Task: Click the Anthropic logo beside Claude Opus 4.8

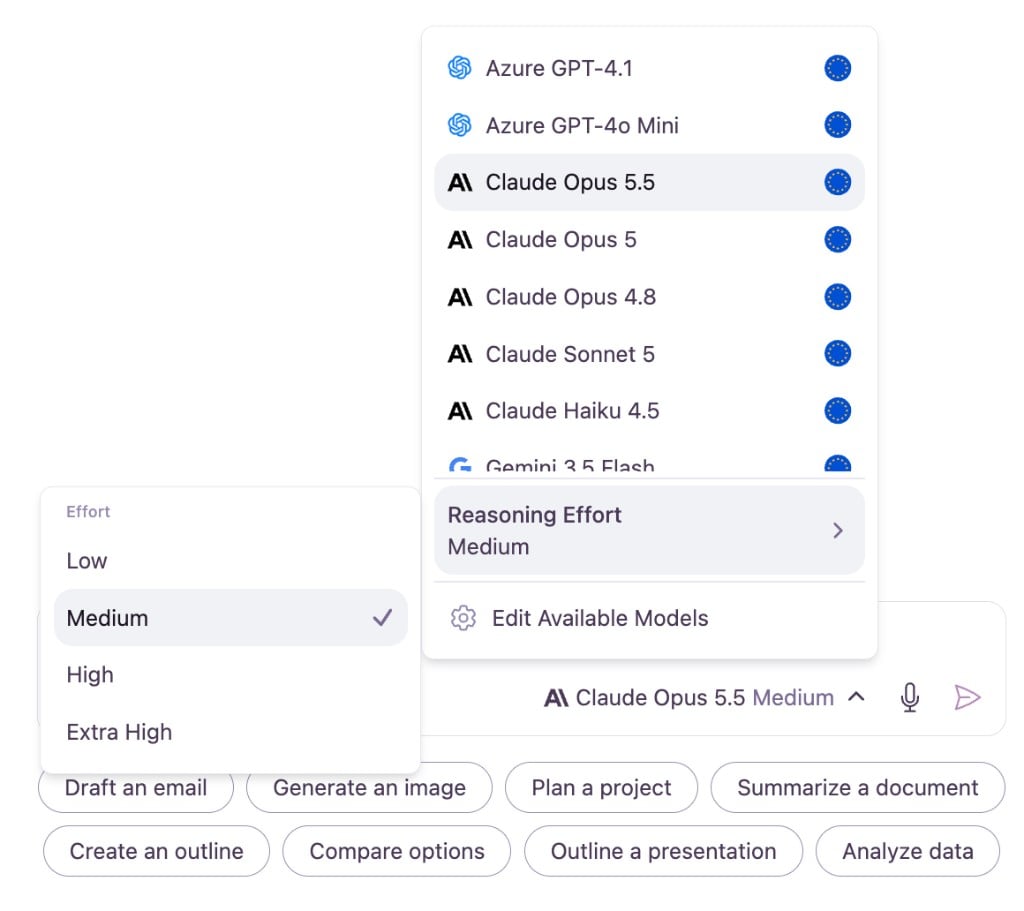Action: tap(460, 297)
